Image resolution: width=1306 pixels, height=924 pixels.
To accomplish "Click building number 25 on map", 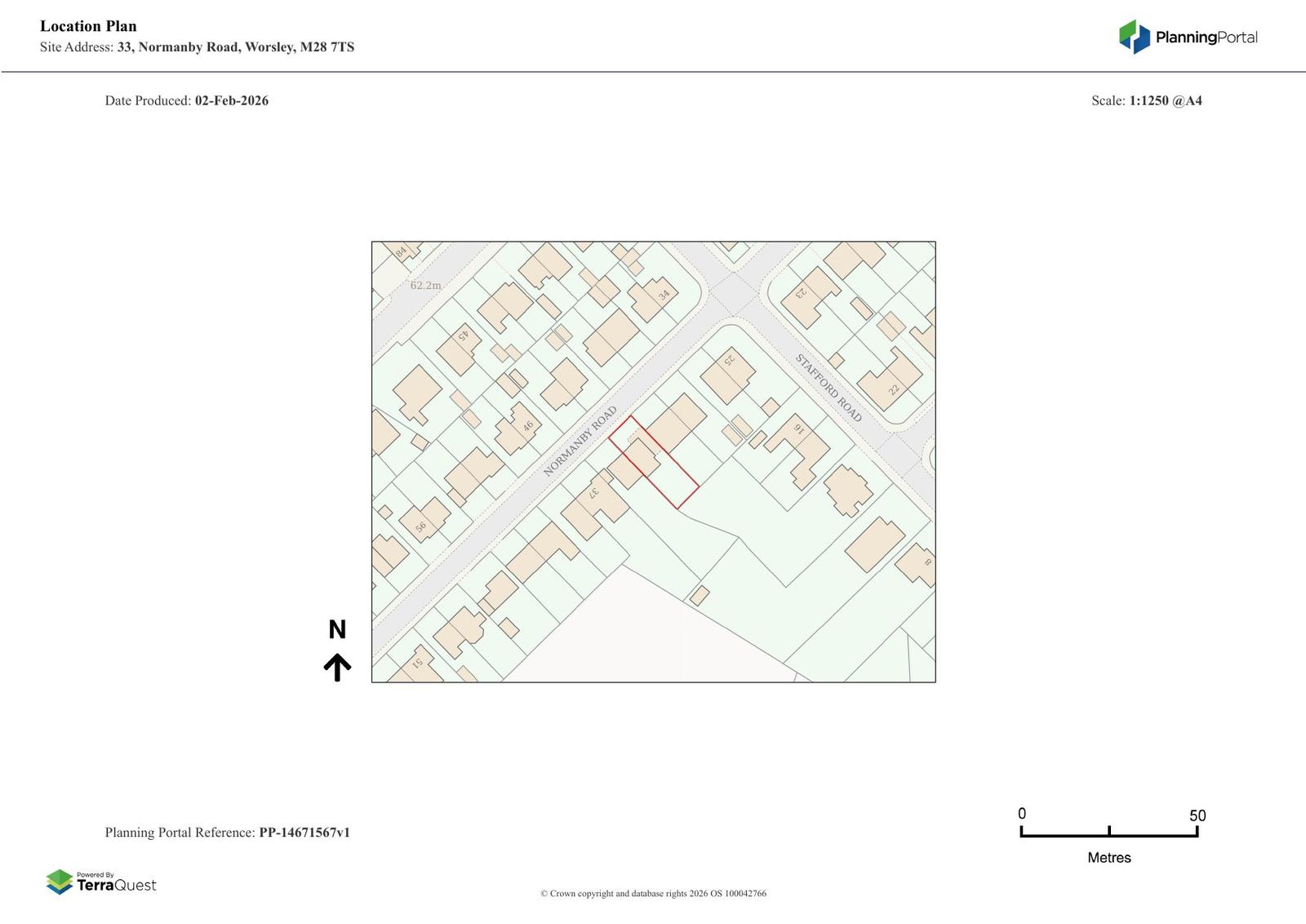I will pos(729,358).
